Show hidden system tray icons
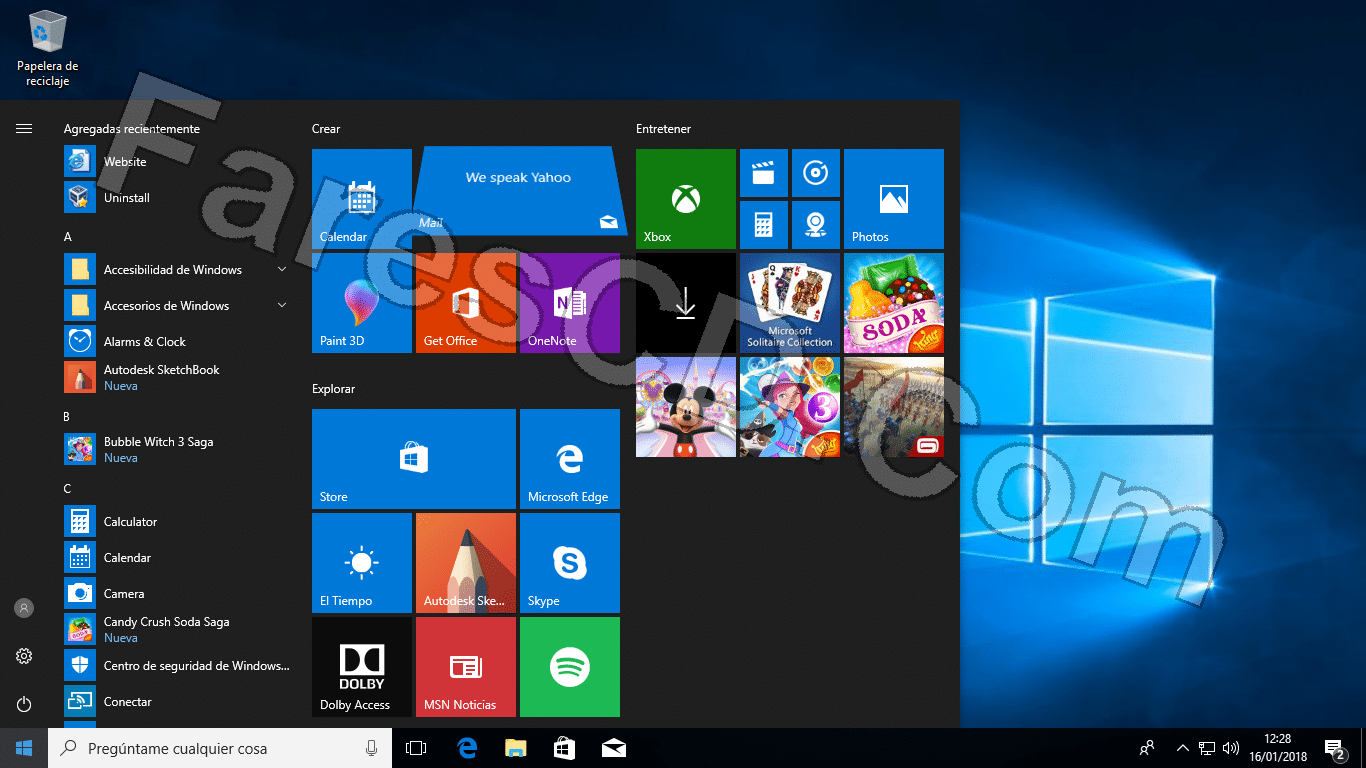This screenshot has width=1366, height=768. click(1182, 748)
